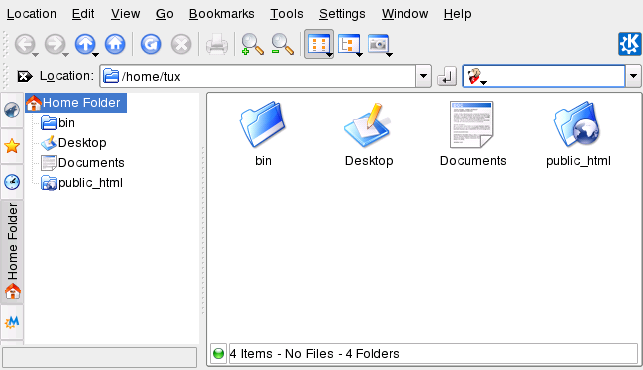Image resolution: width=643 pixels, height=370 pixels.
Task: Switch to Tree View mode
Action: coord(348,43)
